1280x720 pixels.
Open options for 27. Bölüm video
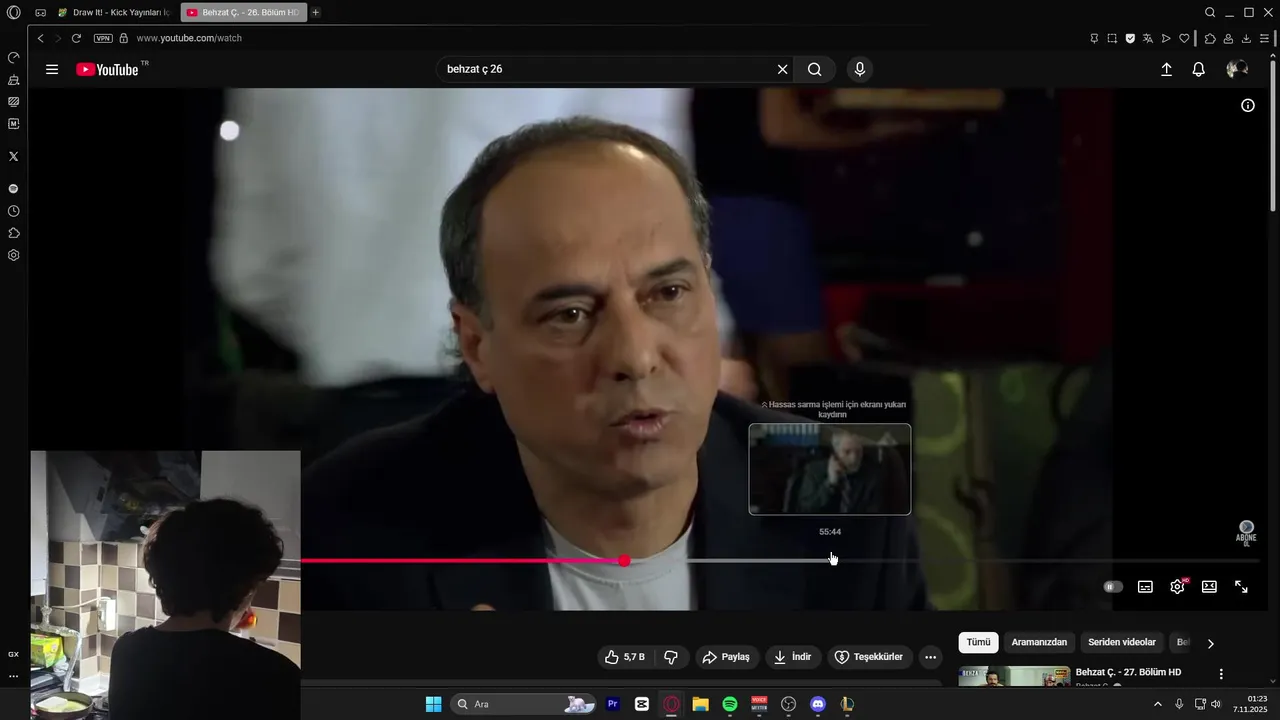click(x=1221, y=674)
